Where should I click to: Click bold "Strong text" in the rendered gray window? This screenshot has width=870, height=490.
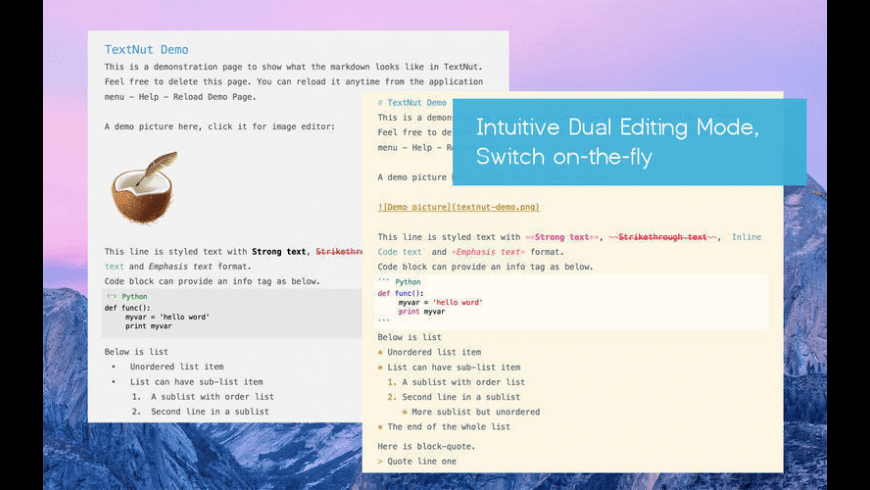[x=279, y=251]
